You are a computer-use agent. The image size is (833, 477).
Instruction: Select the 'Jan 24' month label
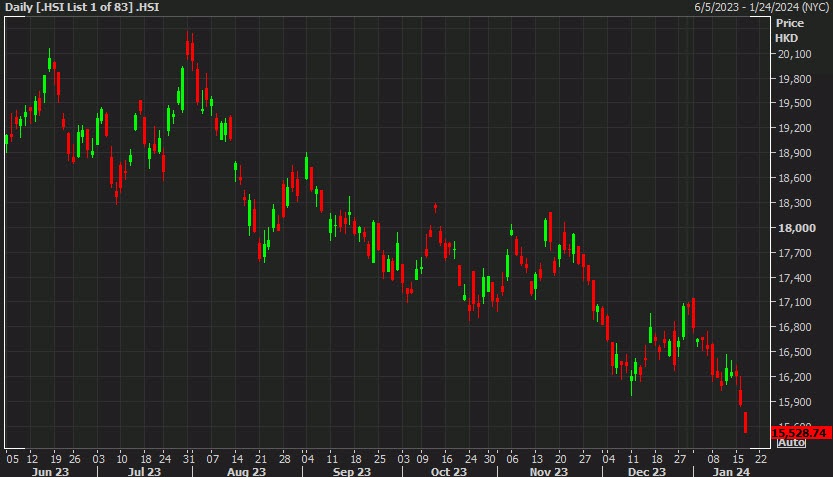pyautogui.click(x=731, y=471)
